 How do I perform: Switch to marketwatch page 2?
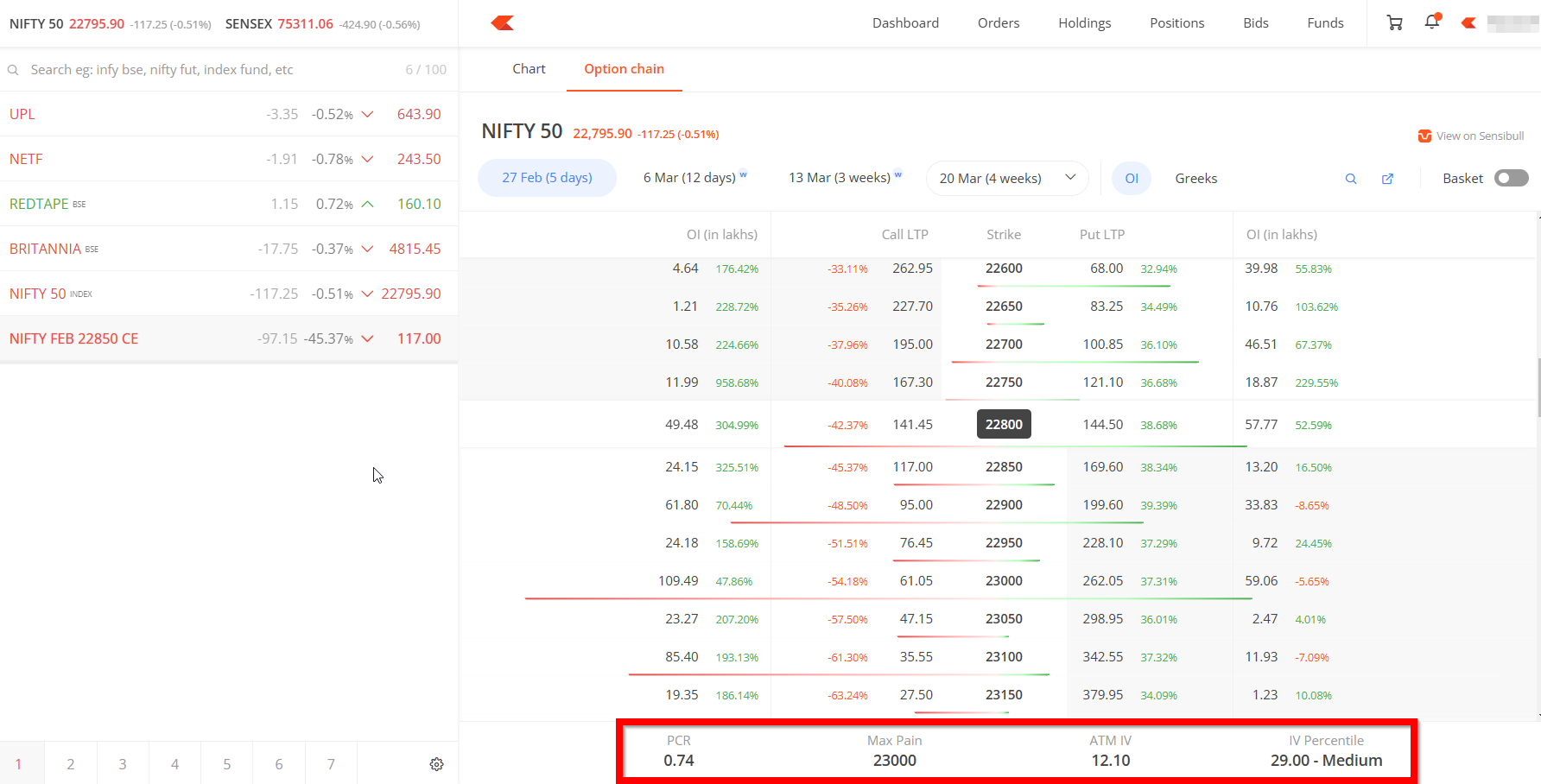[x=71, y=764]
